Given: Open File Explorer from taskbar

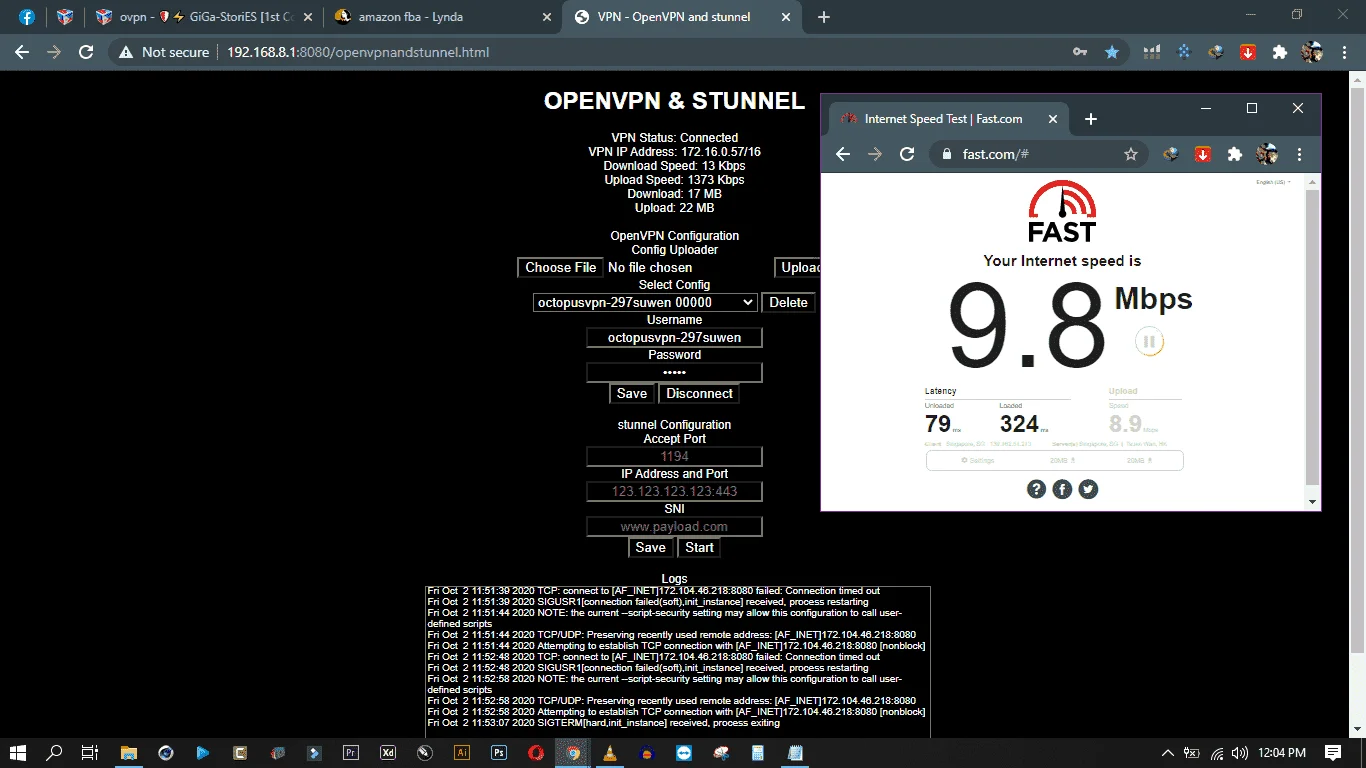Looking at the screenshot, I should click(128, 753).
